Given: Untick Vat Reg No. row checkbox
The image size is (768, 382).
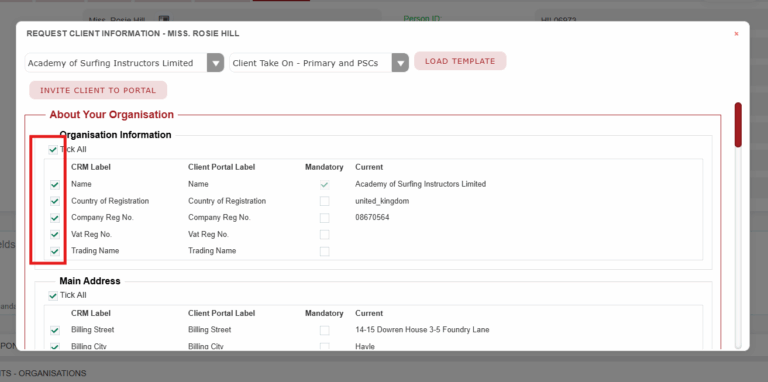Looking at the screenshot, I should 55,235.
